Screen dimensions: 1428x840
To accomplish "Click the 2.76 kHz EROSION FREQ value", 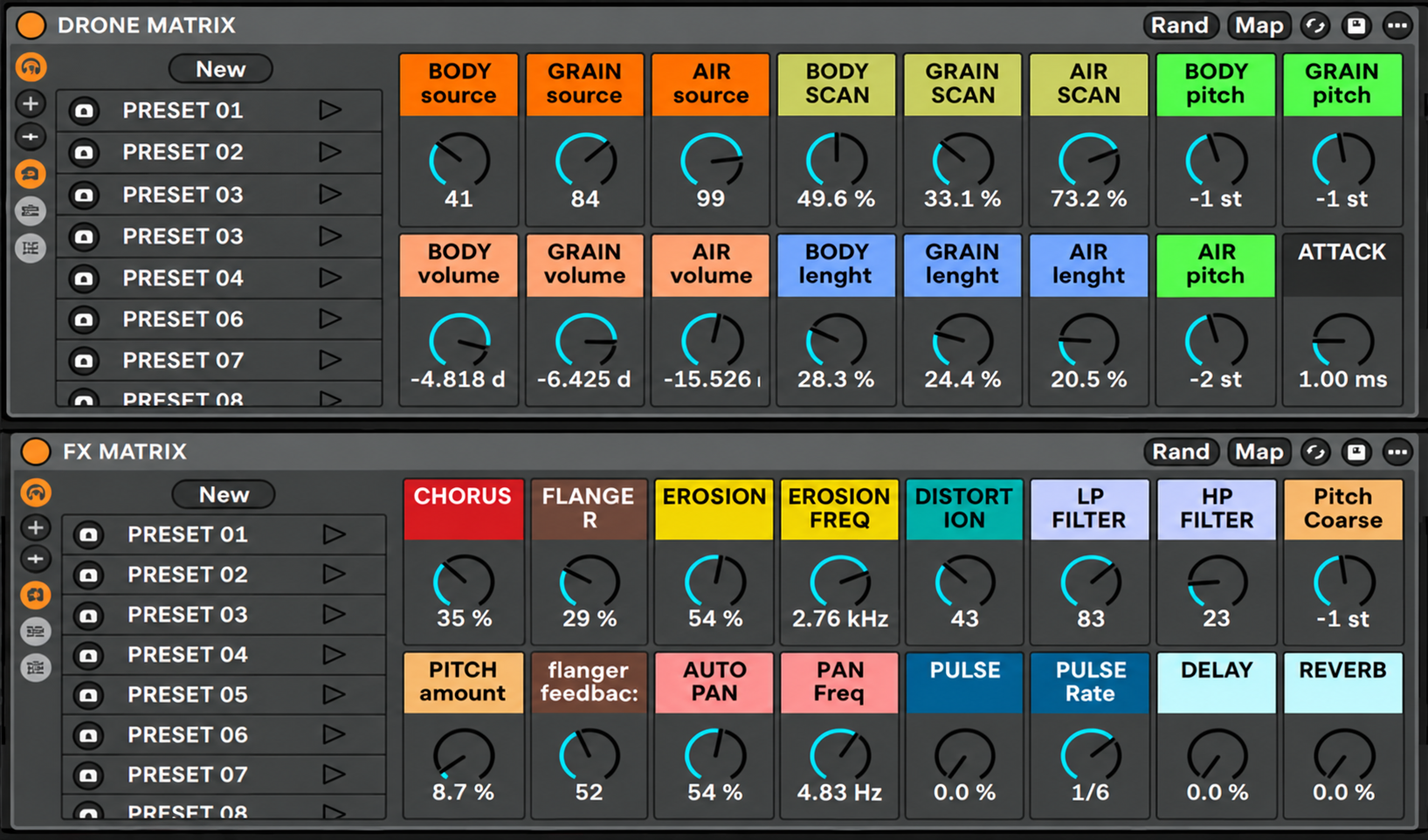I will point(839,619).
